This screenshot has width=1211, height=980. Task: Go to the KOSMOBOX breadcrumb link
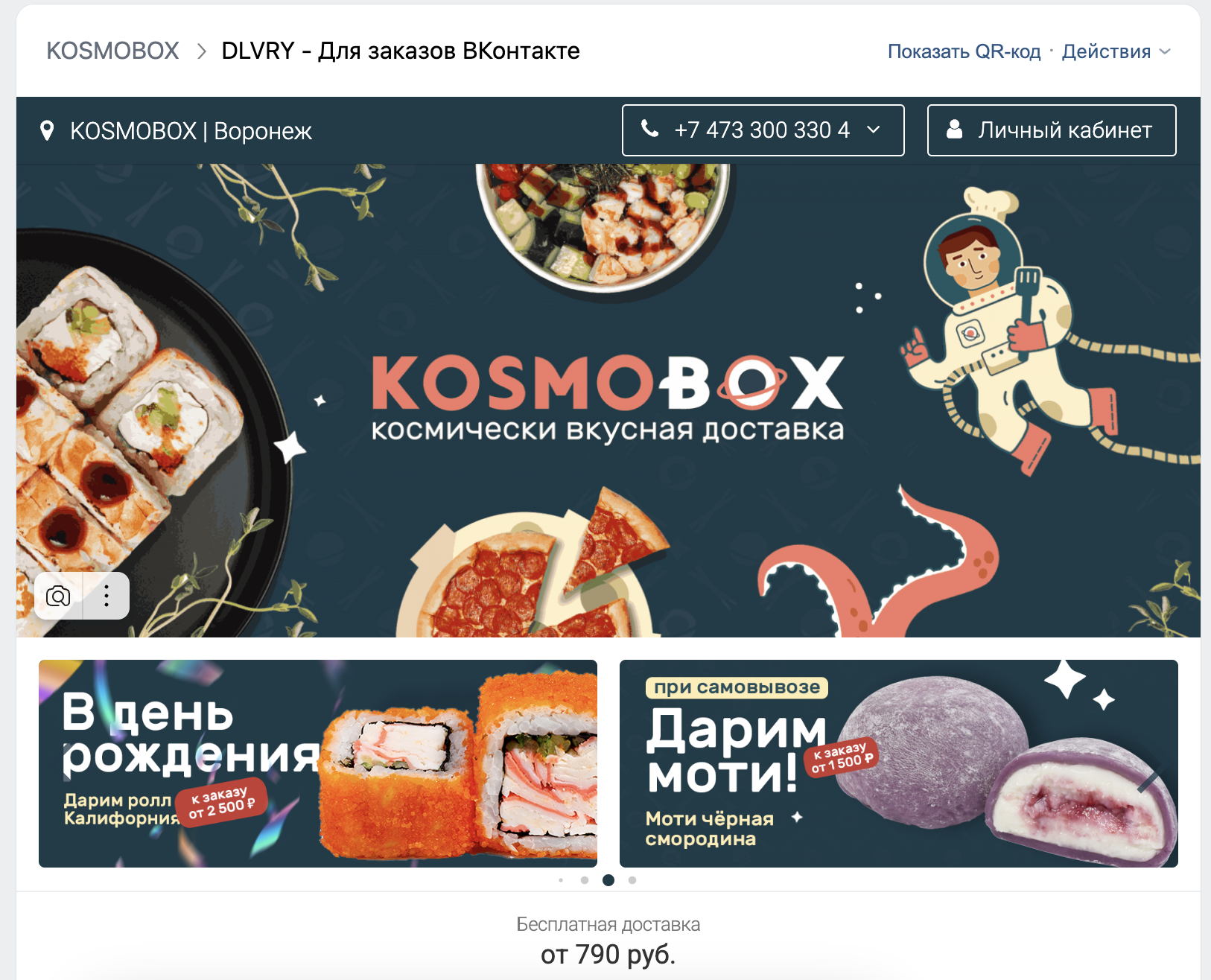pos(112,51)
